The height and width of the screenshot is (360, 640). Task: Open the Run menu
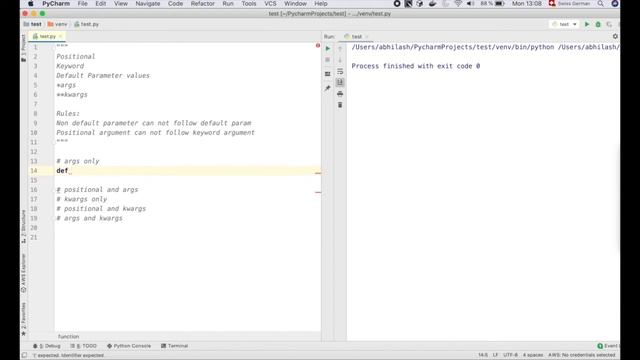pyautogui.click(x=228, y=4)
